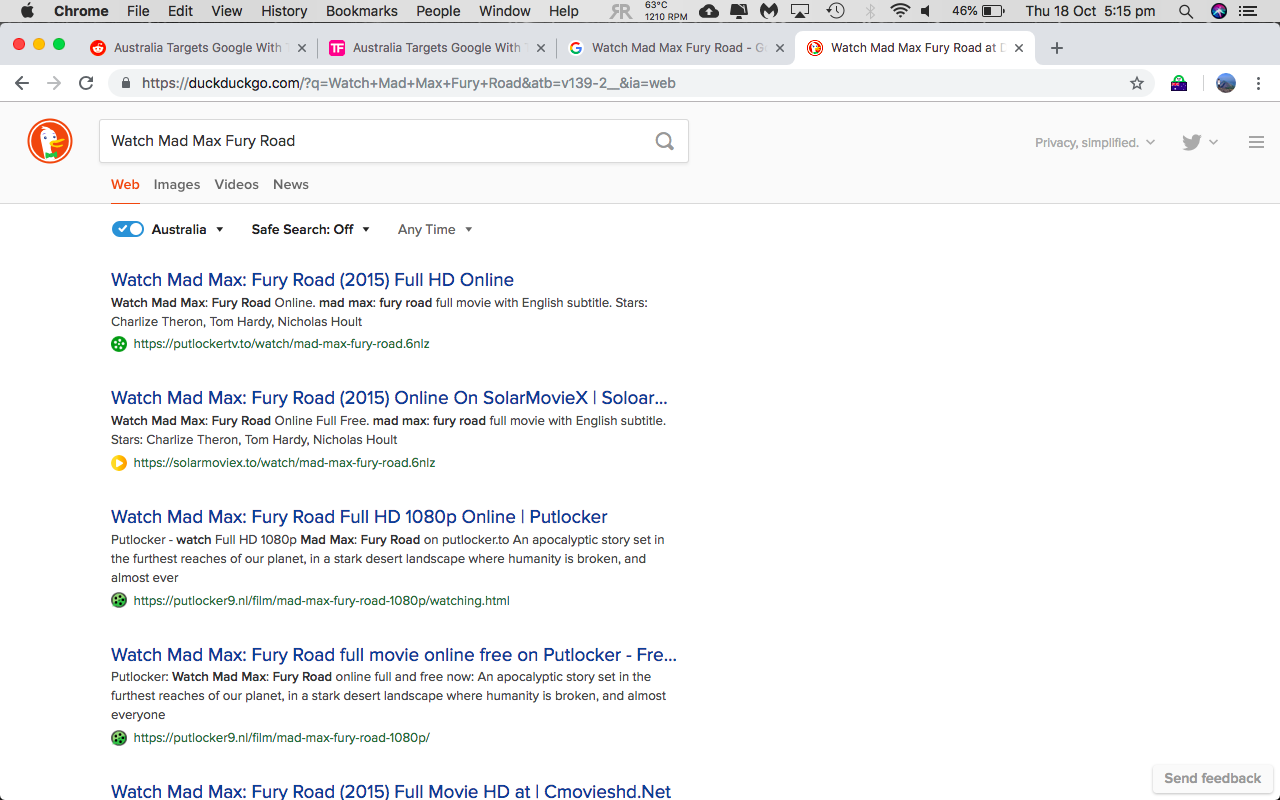
Task: Go forward to next page
Action: 54,83
